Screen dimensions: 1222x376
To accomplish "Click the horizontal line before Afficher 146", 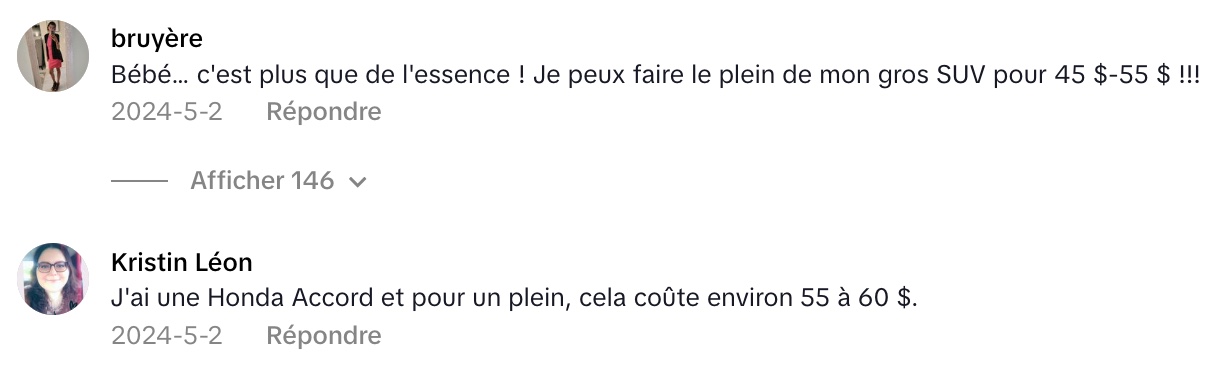I will pyautogui.click(x=140, y=181).
